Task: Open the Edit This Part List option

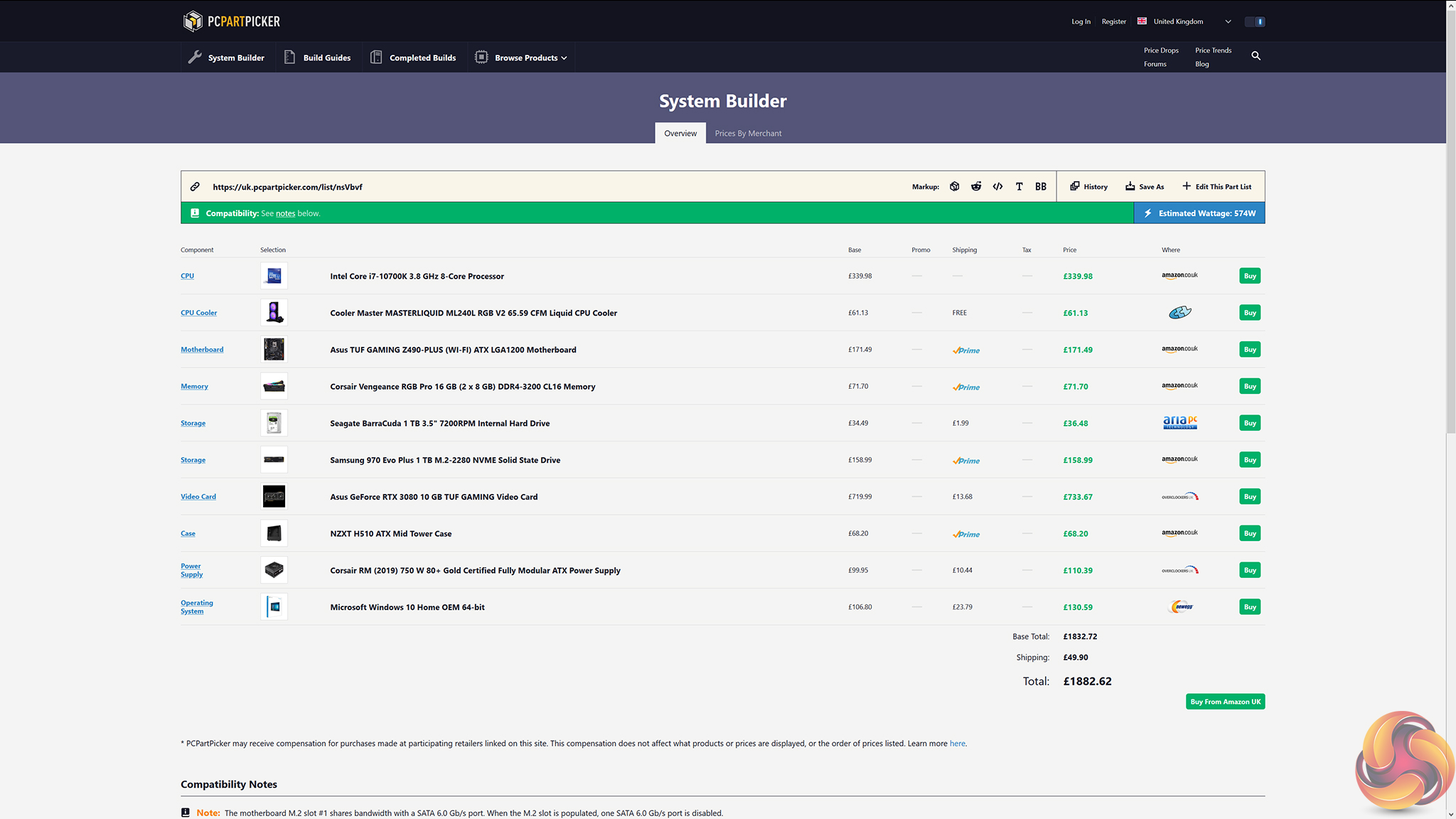Action: pyautogui.click(x=1216, y=186)
